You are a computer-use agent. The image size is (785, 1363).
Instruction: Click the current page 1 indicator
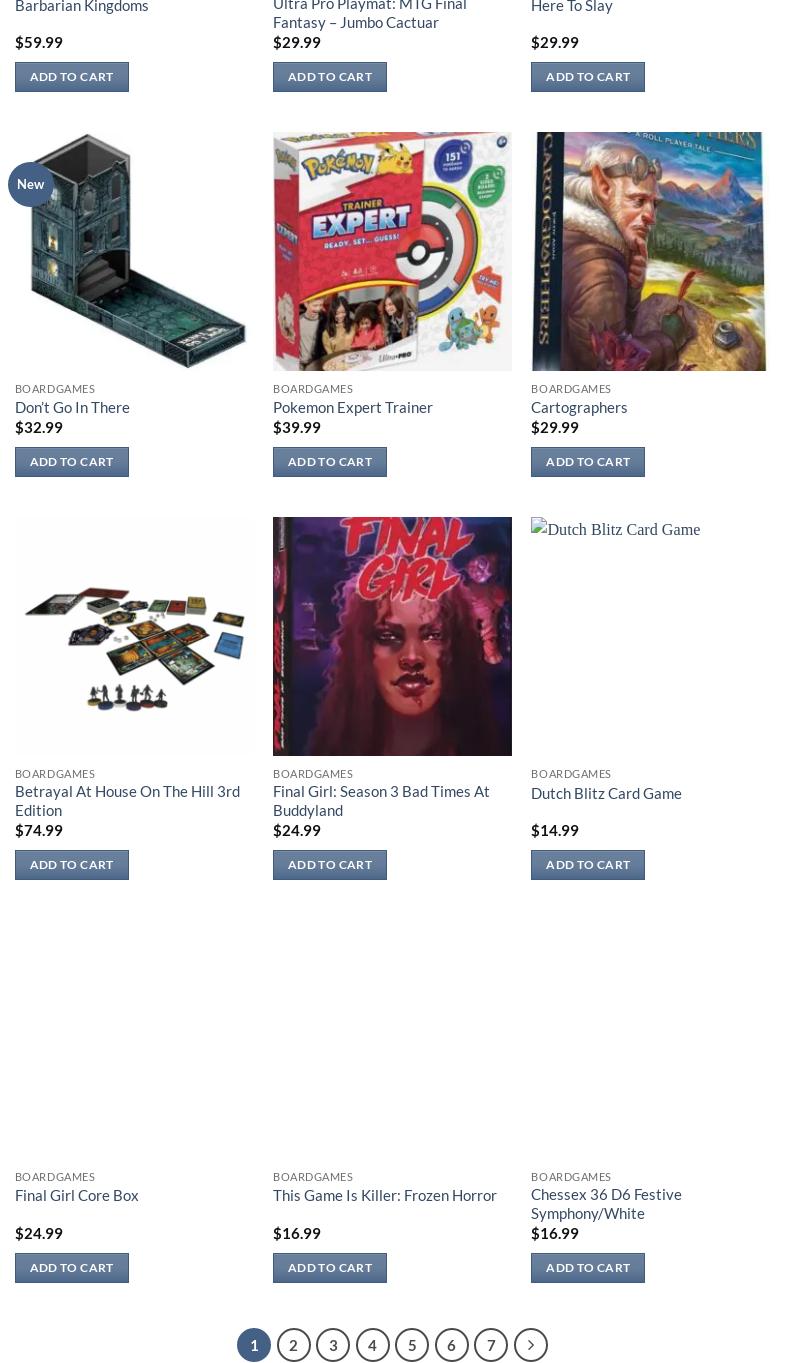click(254, 1345)
